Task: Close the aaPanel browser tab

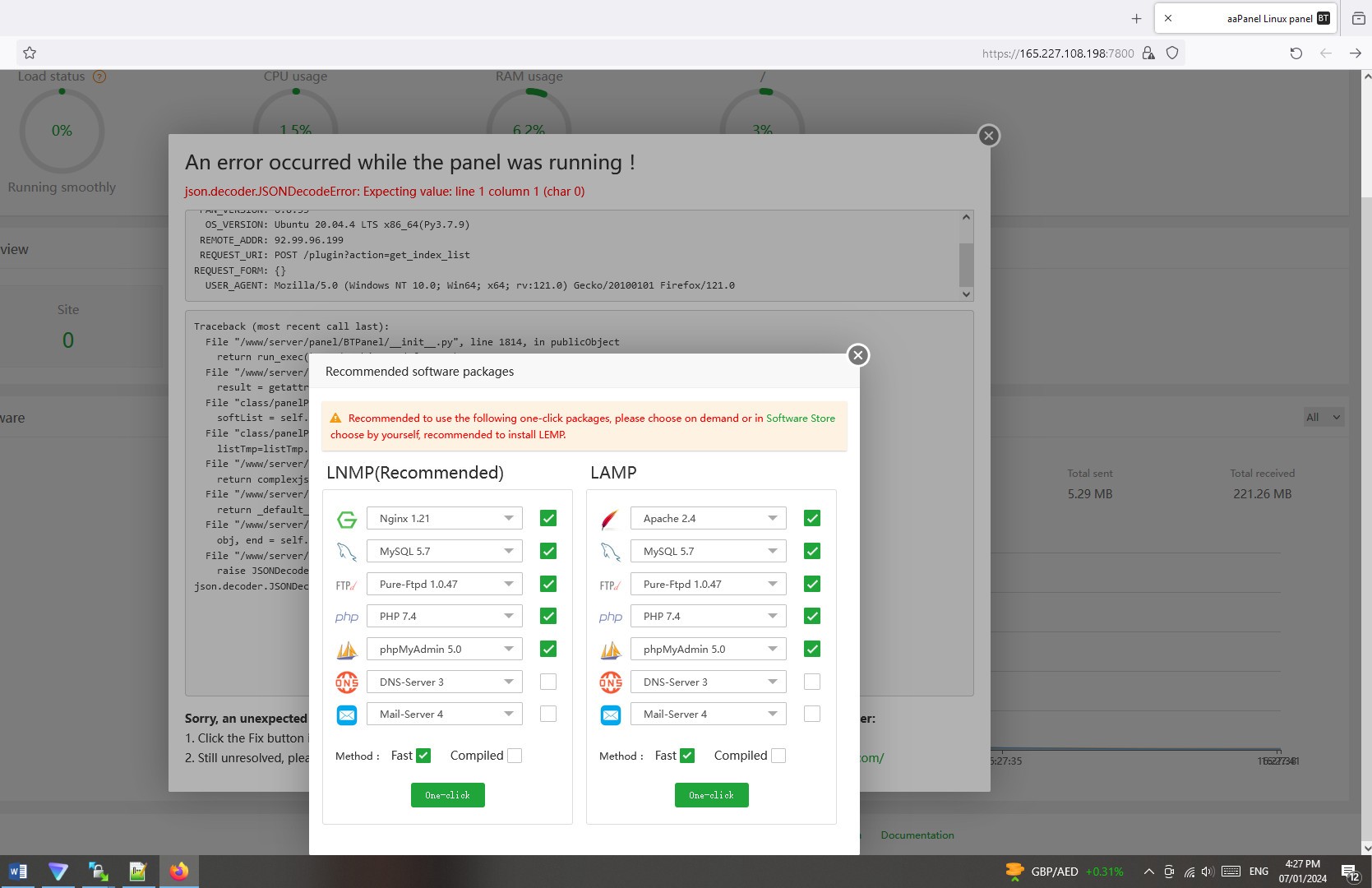Action: coord(1168,18)
